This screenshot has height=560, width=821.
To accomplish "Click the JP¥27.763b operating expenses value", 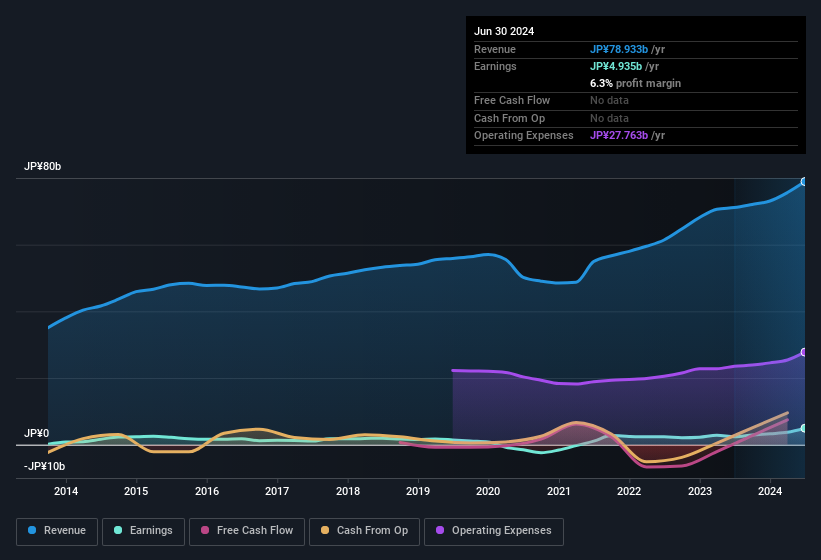I will click(619, 135).
